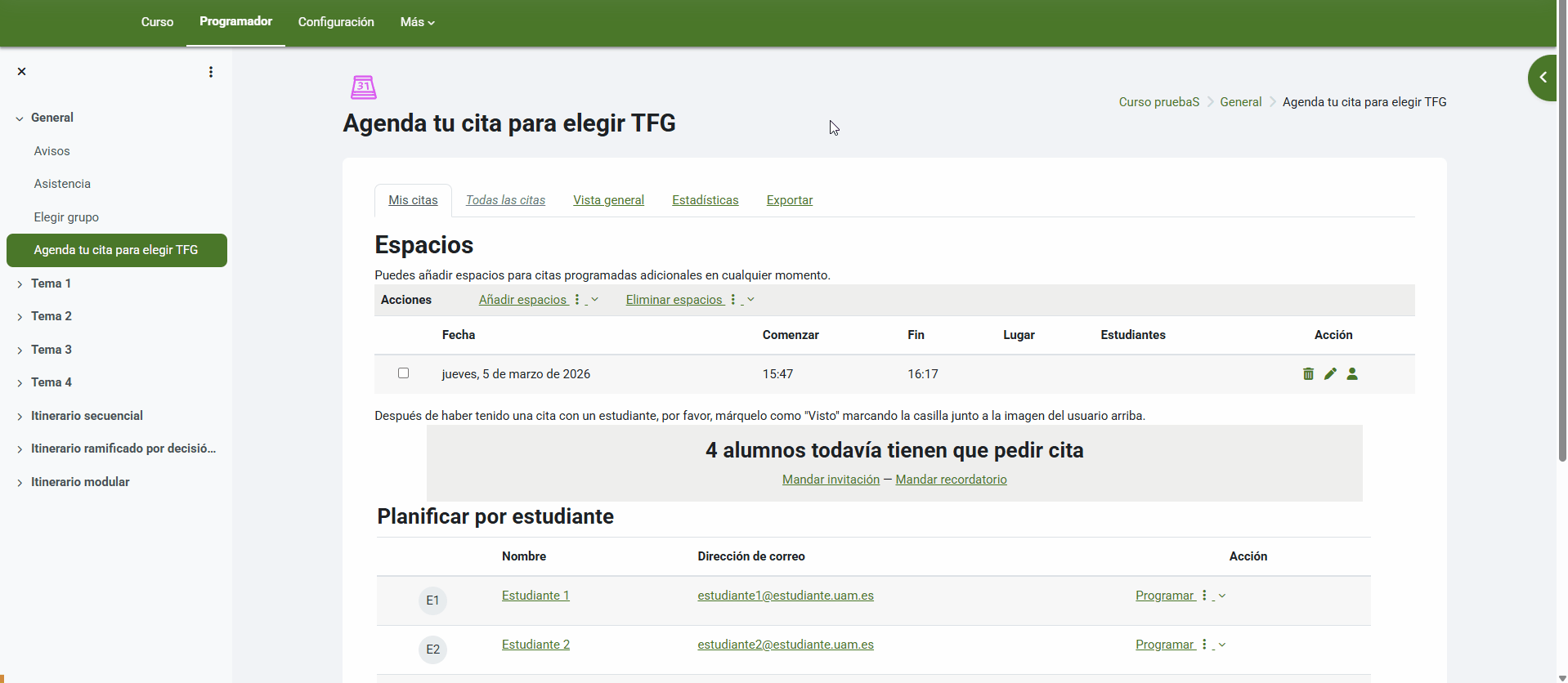
Task: Switch to the Exportar tab
Action: (789, 200)
